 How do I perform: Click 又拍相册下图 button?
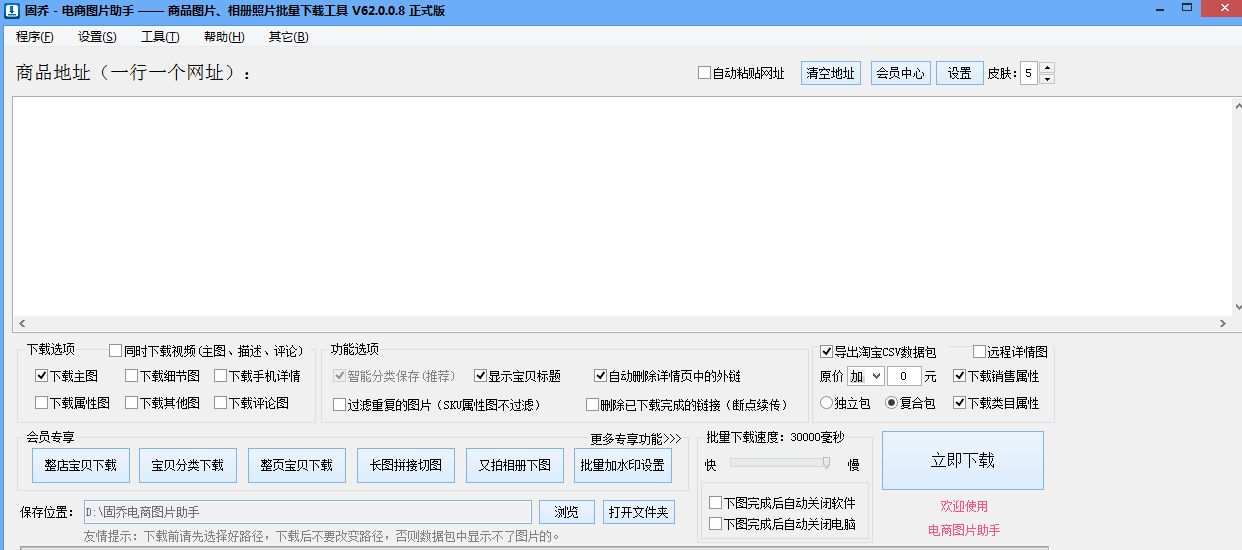[x=515, y=465]
